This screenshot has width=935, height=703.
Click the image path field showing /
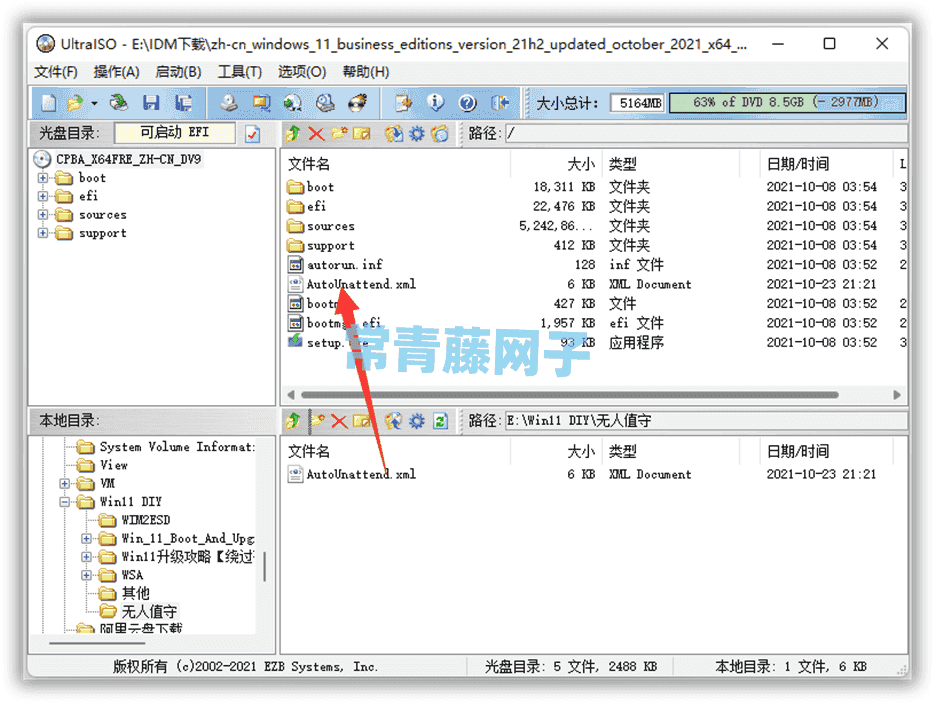(x=706, y=134)
